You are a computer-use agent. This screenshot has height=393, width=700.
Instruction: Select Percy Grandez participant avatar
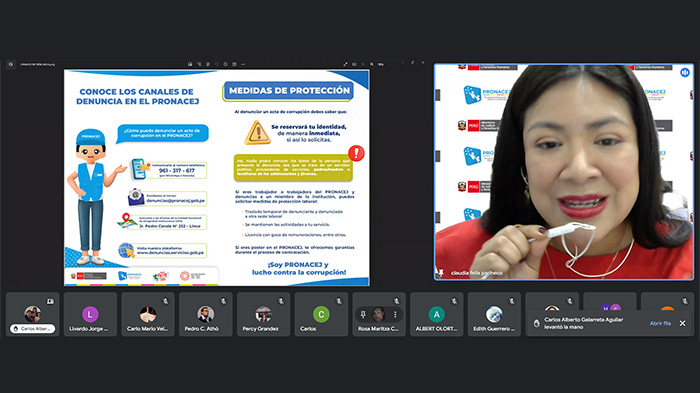[x=263, y=314]
